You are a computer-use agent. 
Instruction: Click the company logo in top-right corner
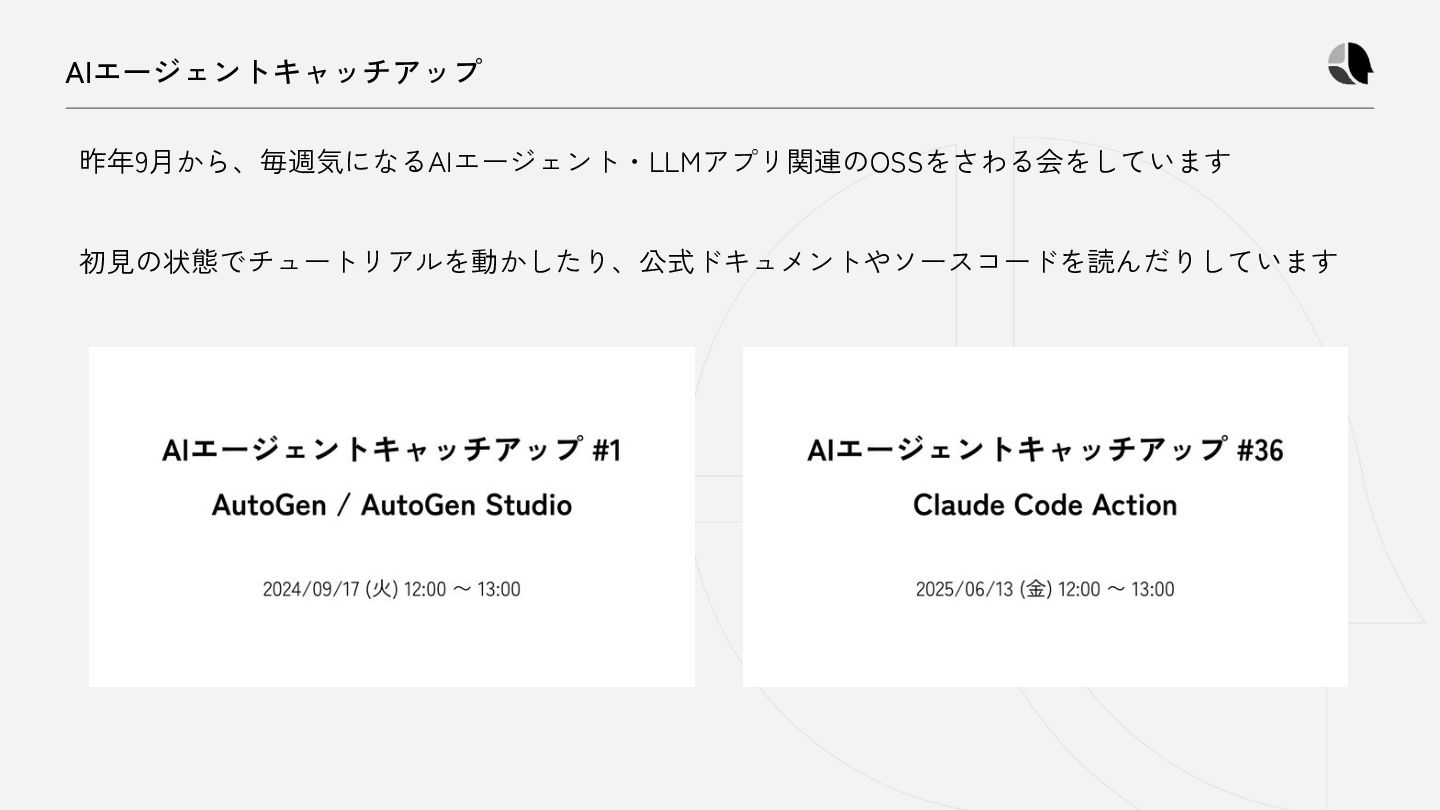click(x=1350, y=64)
